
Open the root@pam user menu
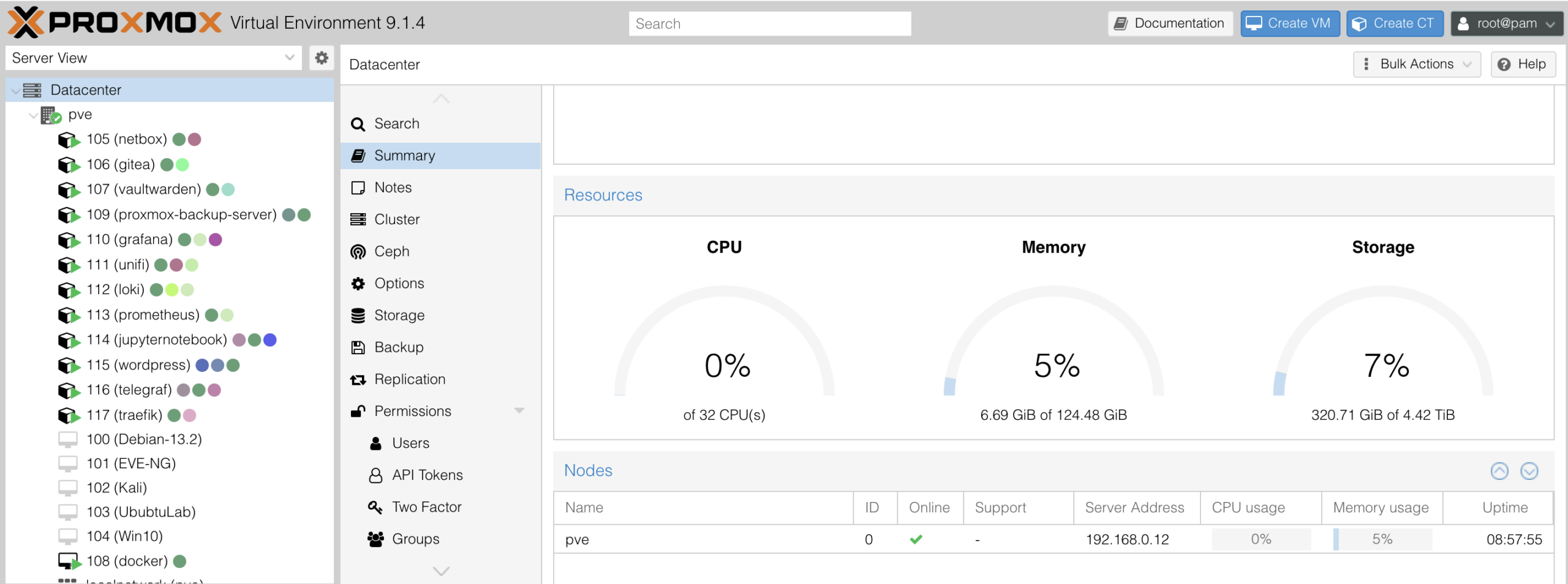click(1506, 23)
